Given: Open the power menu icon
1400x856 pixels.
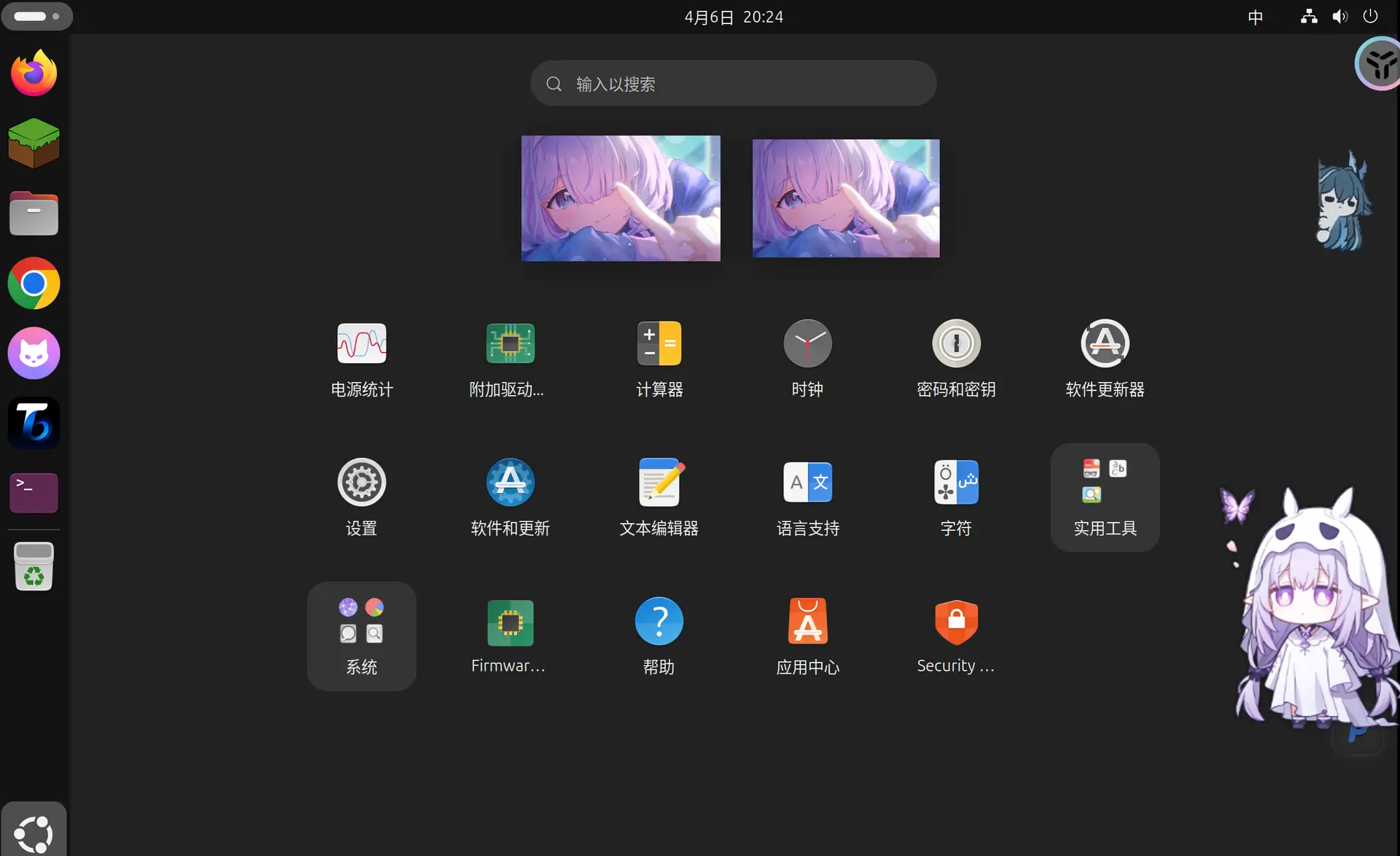Looking at the screenshot, I should [x=1371, y=17].
